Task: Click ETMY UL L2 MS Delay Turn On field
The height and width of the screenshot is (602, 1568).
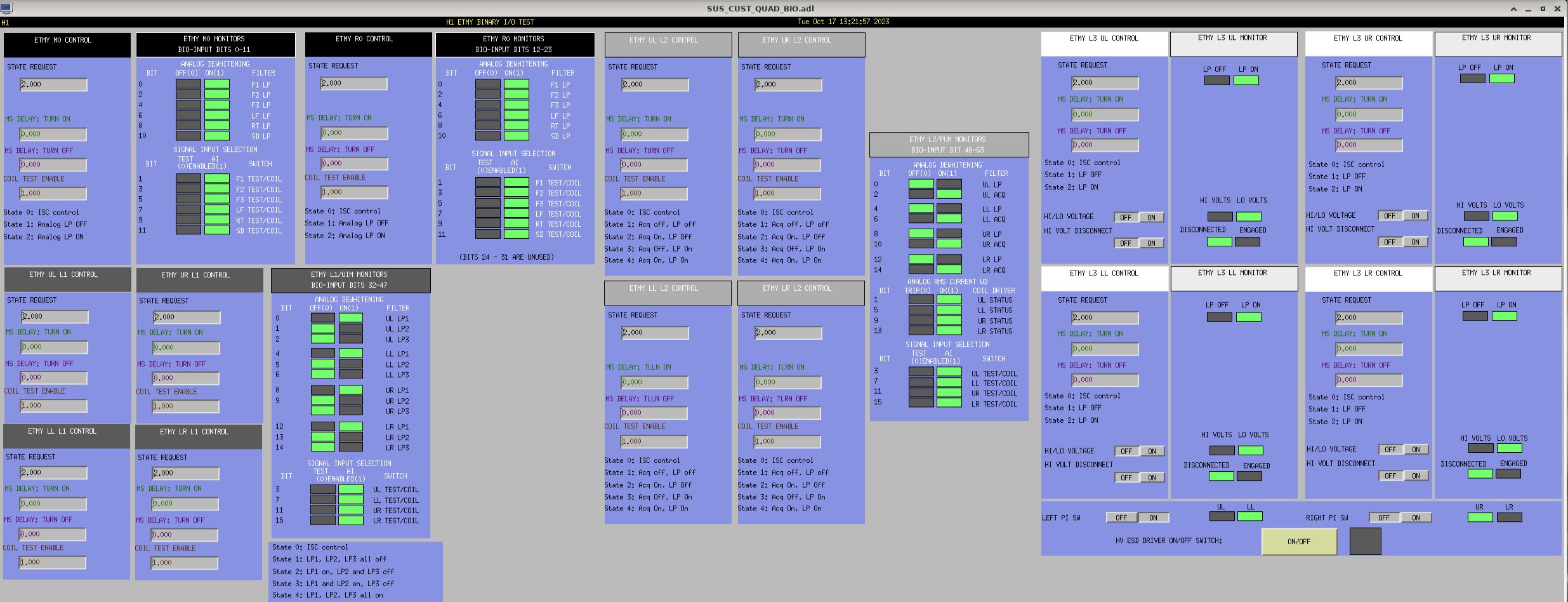Action: coord(654,134)
